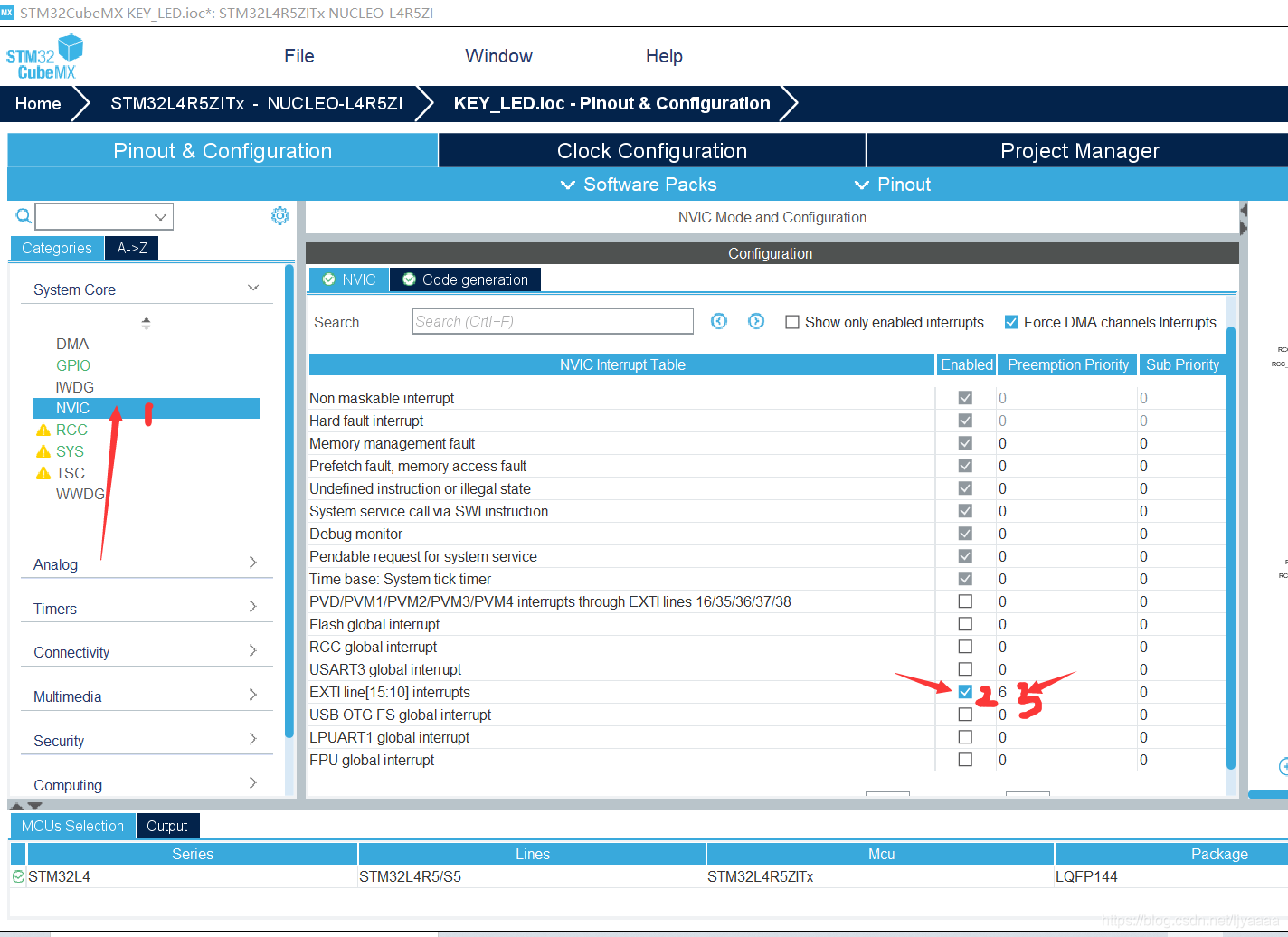The height and width of the screenshot is (937, 1288).
Task: Enable LPUART1 global interrupt checkbox
Action: click(x=965, y=737)
